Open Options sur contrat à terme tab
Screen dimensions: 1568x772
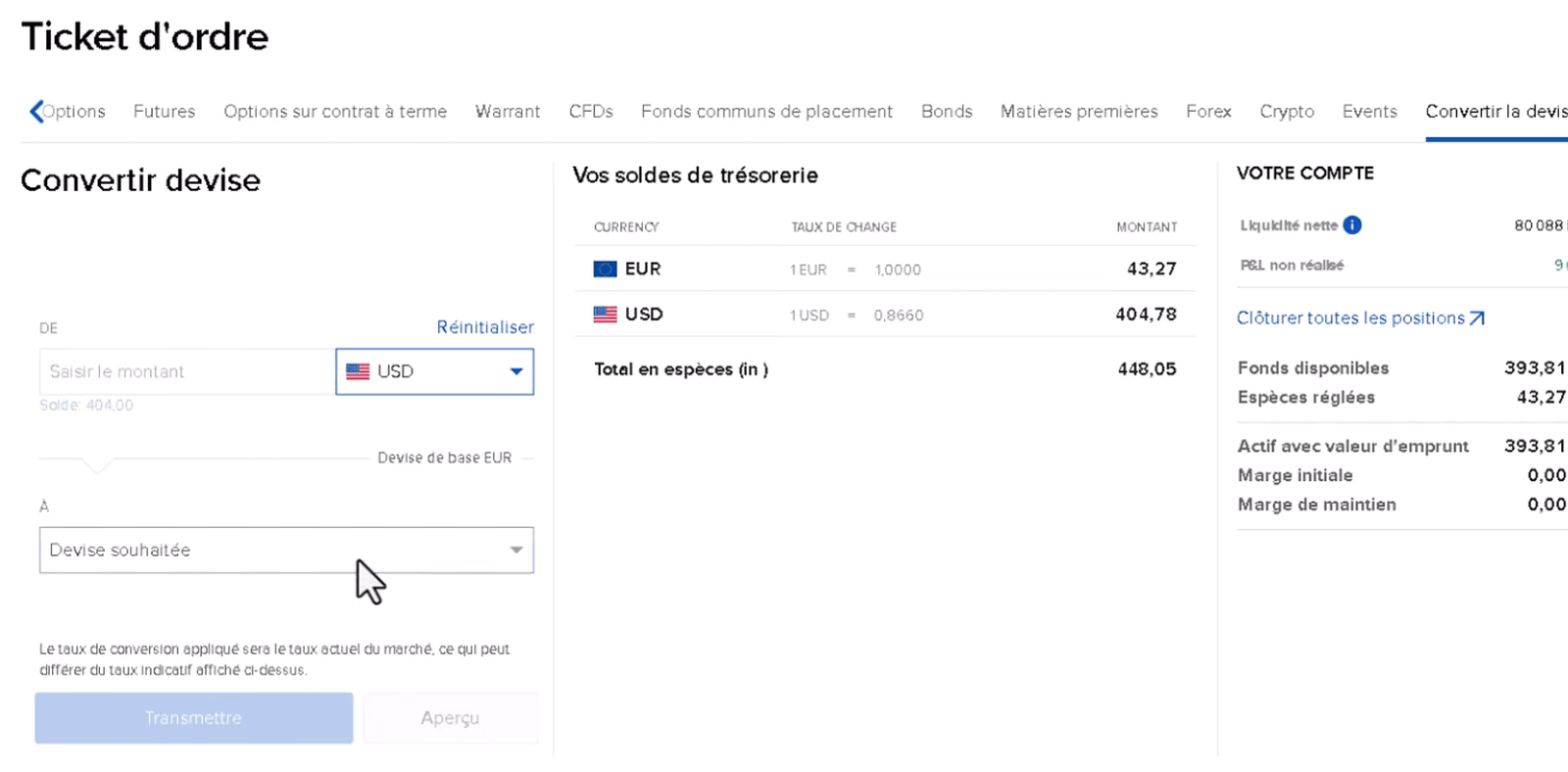click(x=335, y=112)
